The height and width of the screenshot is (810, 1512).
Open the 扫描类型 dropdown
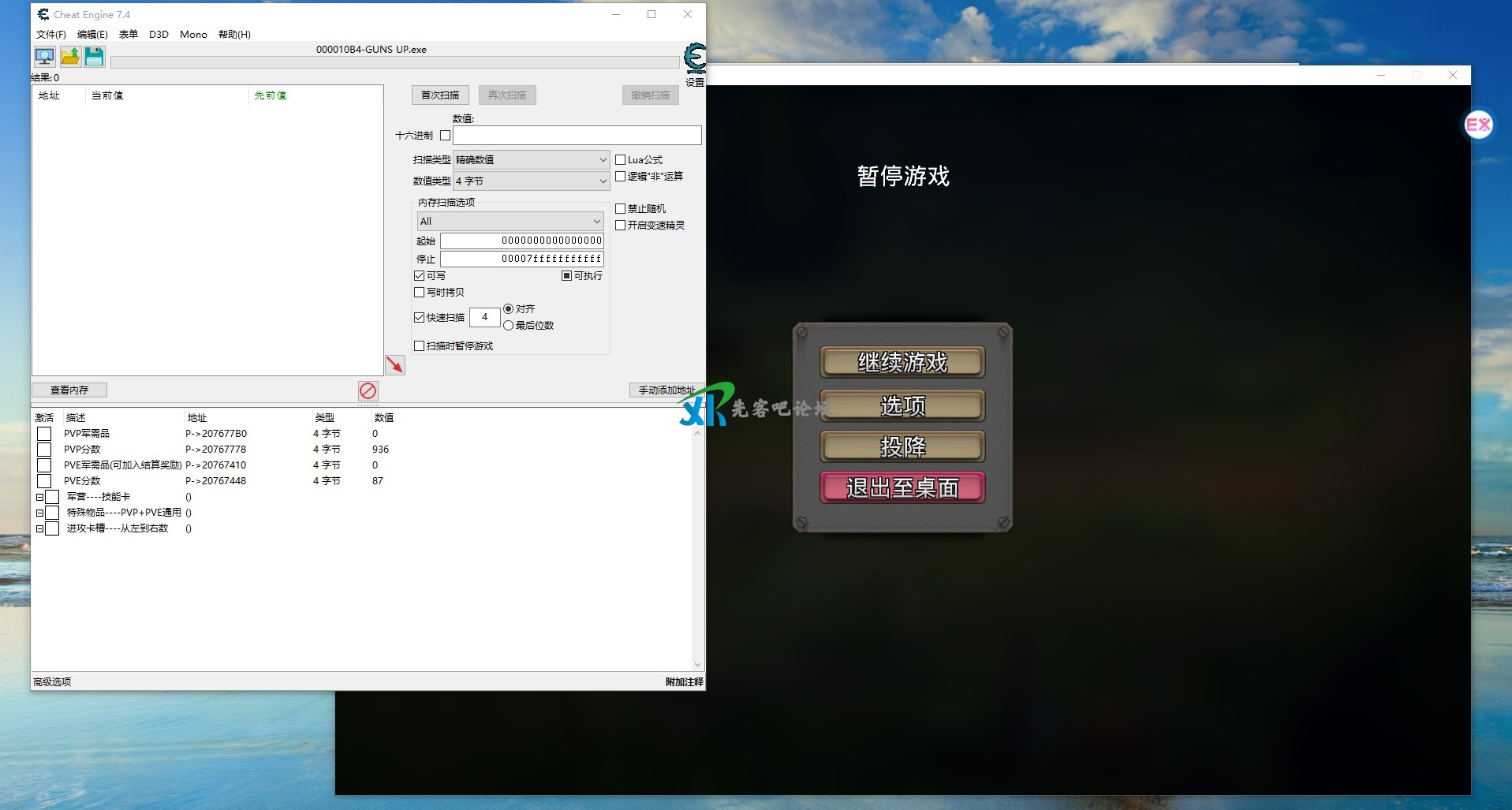[x=531, y=160]
